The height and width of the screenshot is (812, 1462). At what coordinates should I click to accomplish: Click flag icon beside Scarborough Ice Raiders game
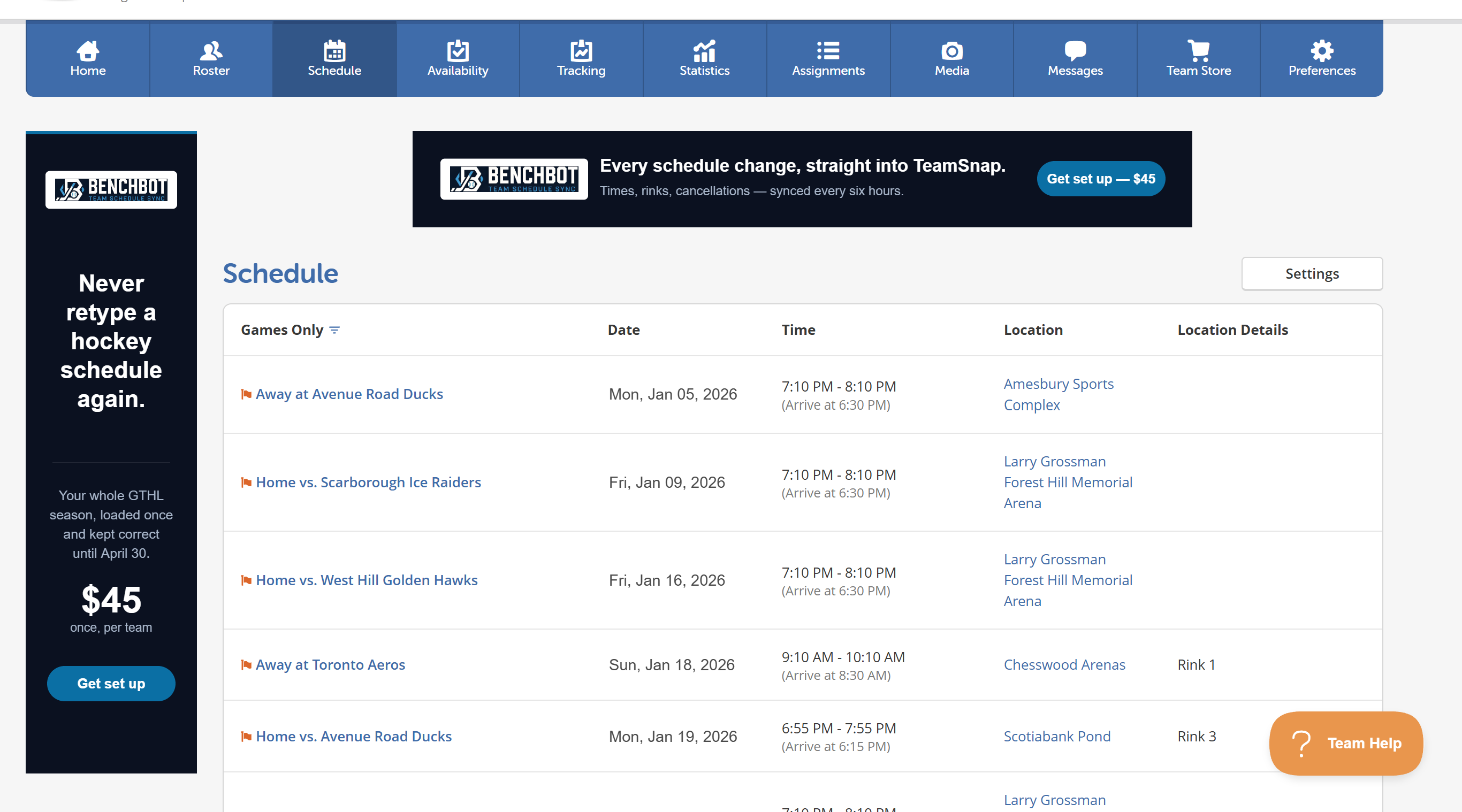pyautogui.click(x=246, y=482)
